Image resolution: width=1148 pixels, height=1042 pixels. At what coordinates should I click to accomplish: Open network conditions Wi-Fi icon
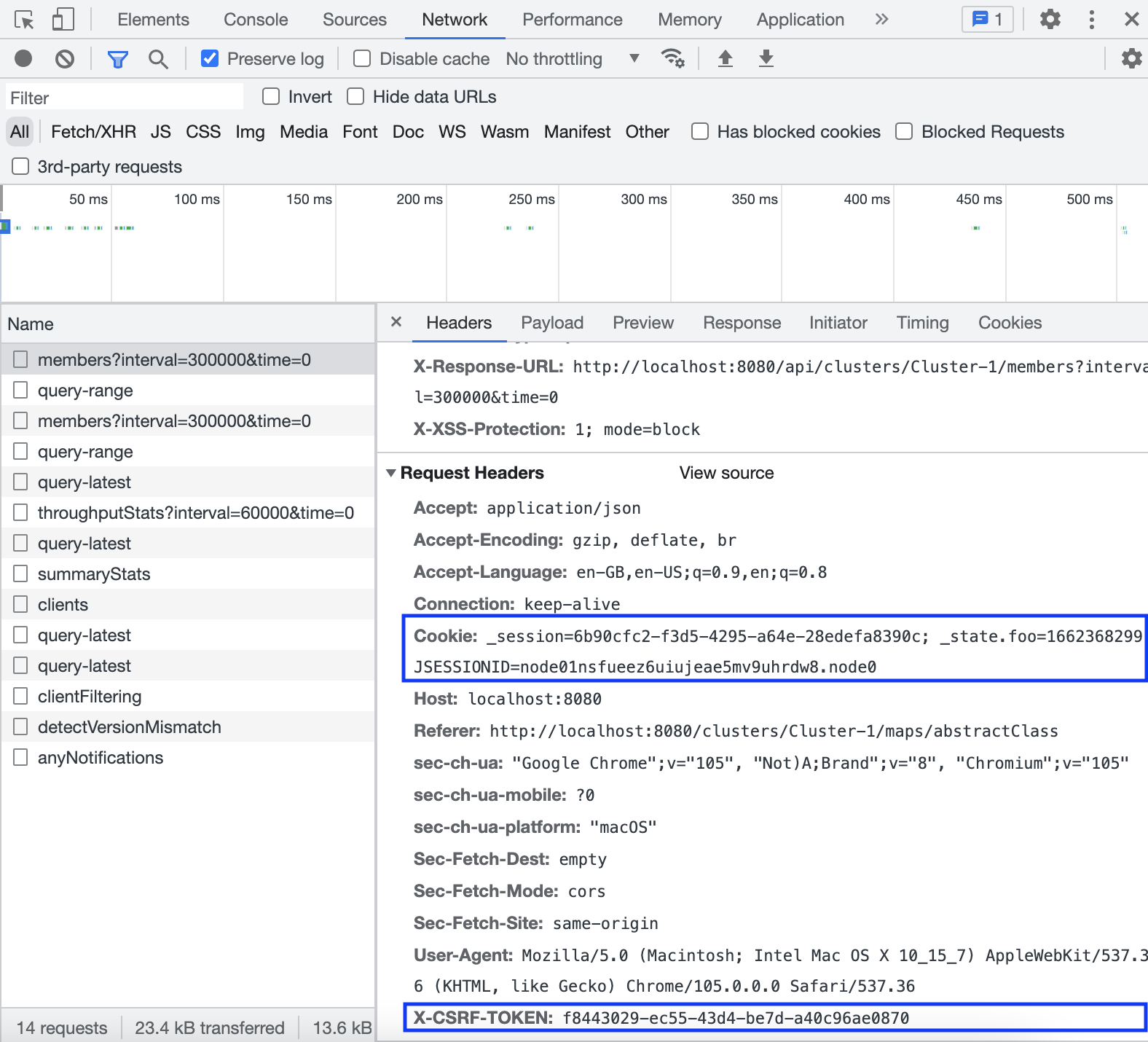(672, 58)
